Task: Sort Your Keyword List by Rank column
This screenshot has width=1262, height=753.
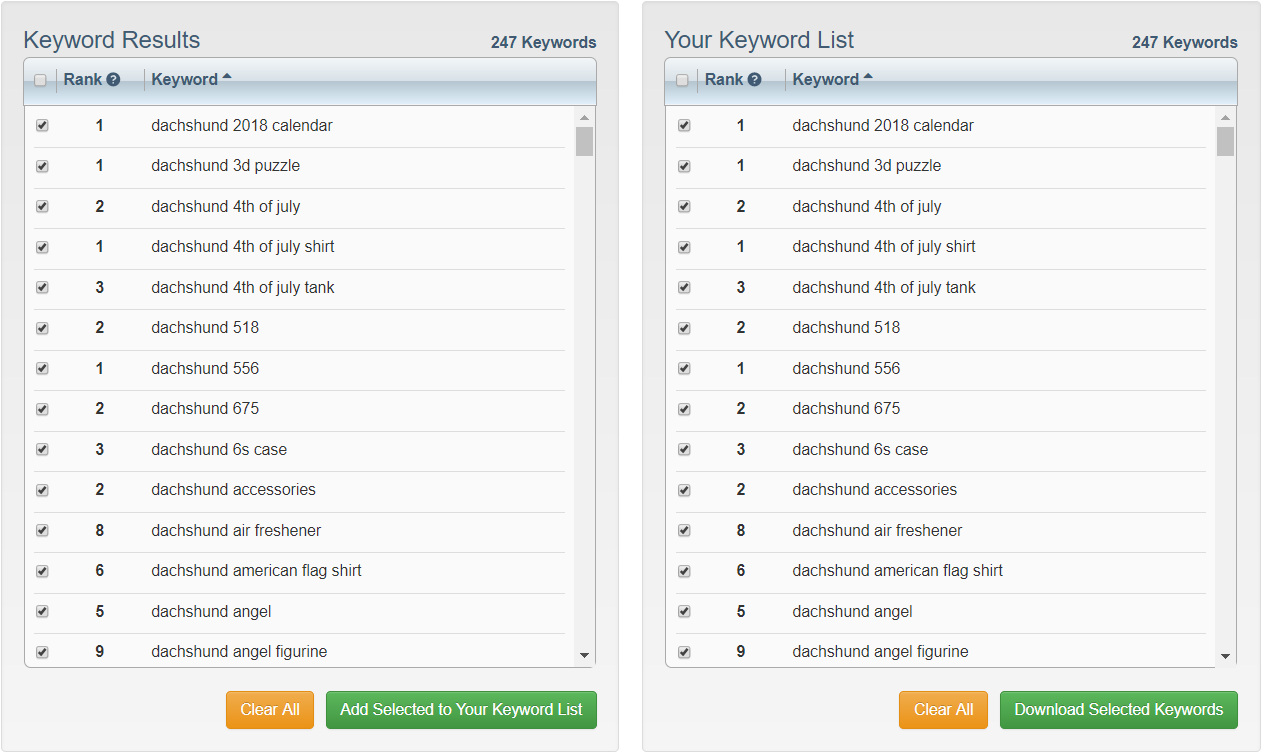Action: click(x=724, y=80)
